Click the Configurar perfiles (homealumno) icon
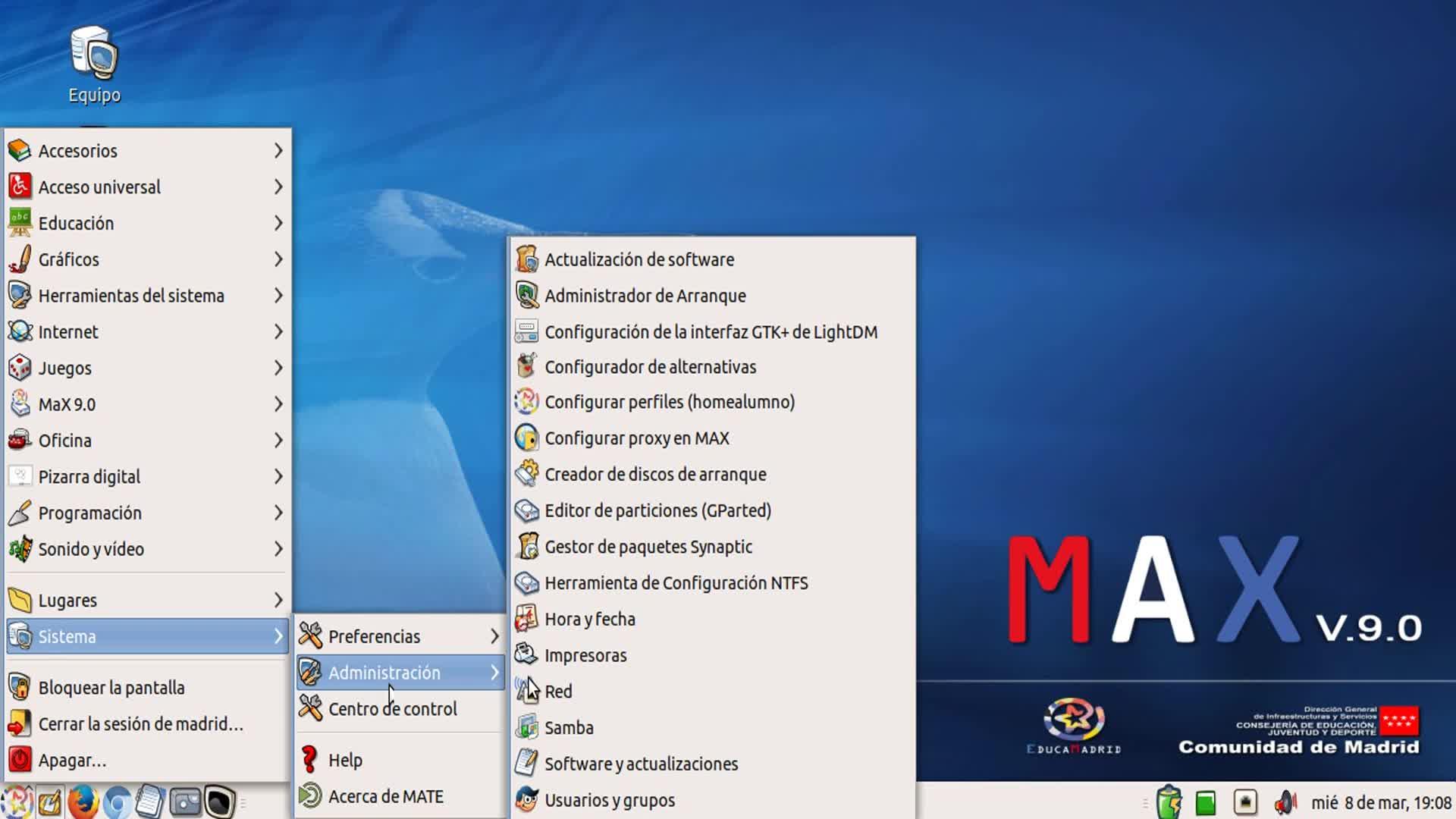The width and height of the screenshot is (1456, 819). (526, 402)
